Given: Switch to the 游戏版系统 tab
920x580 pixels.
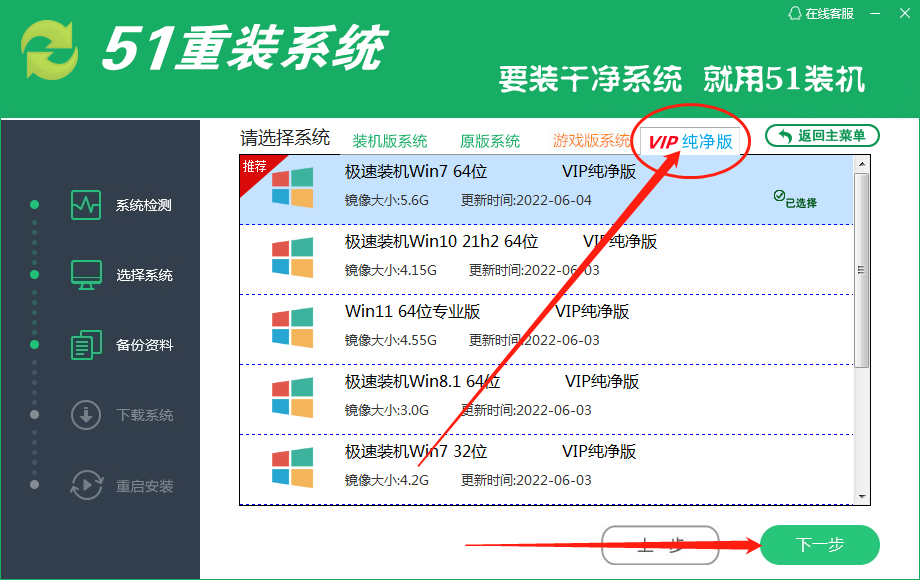Looking at the screenshot, I should [591, 141].
